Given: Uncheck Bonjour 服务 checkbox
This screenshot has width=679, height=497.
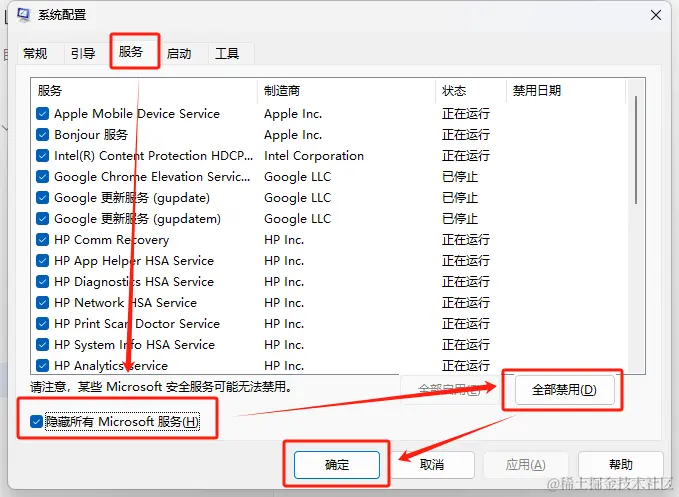Looking at the screenshot, I should point(42,135).
